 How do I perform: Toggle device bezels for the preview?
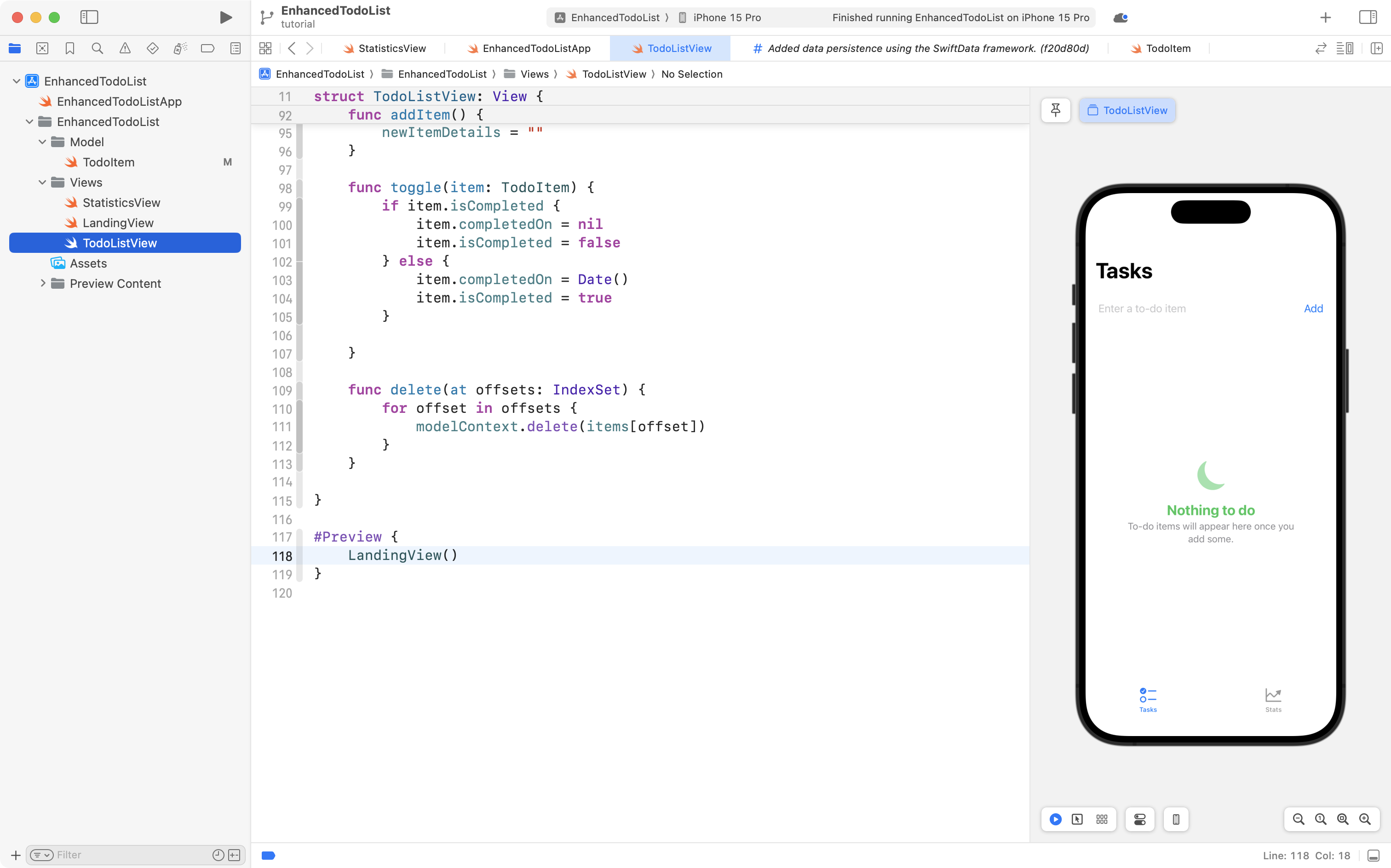click(x=1175, y=819)
